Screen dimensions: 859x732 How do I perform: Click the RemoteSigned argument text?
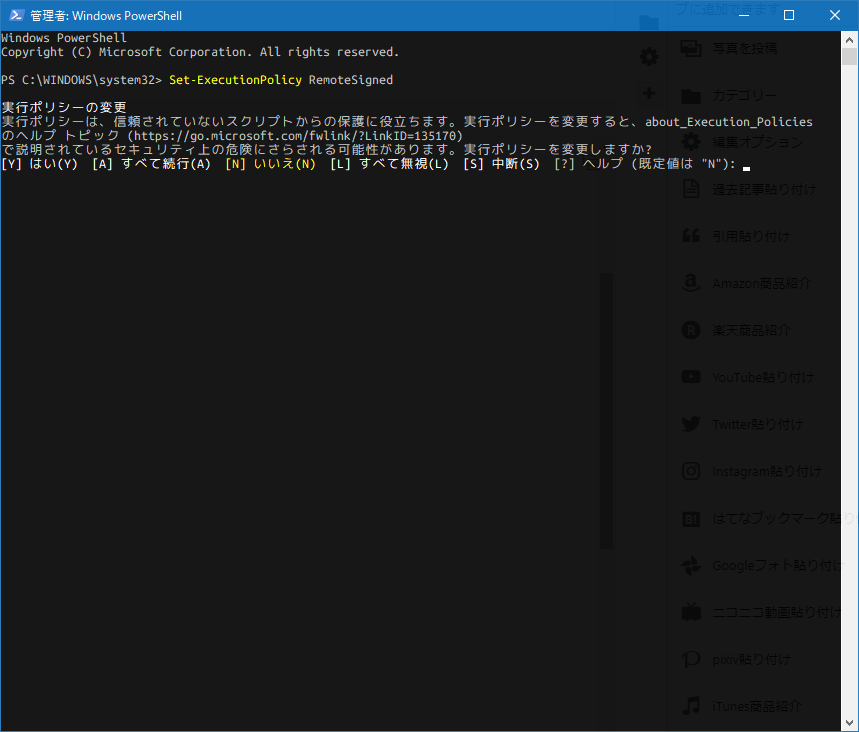(351, 80)
